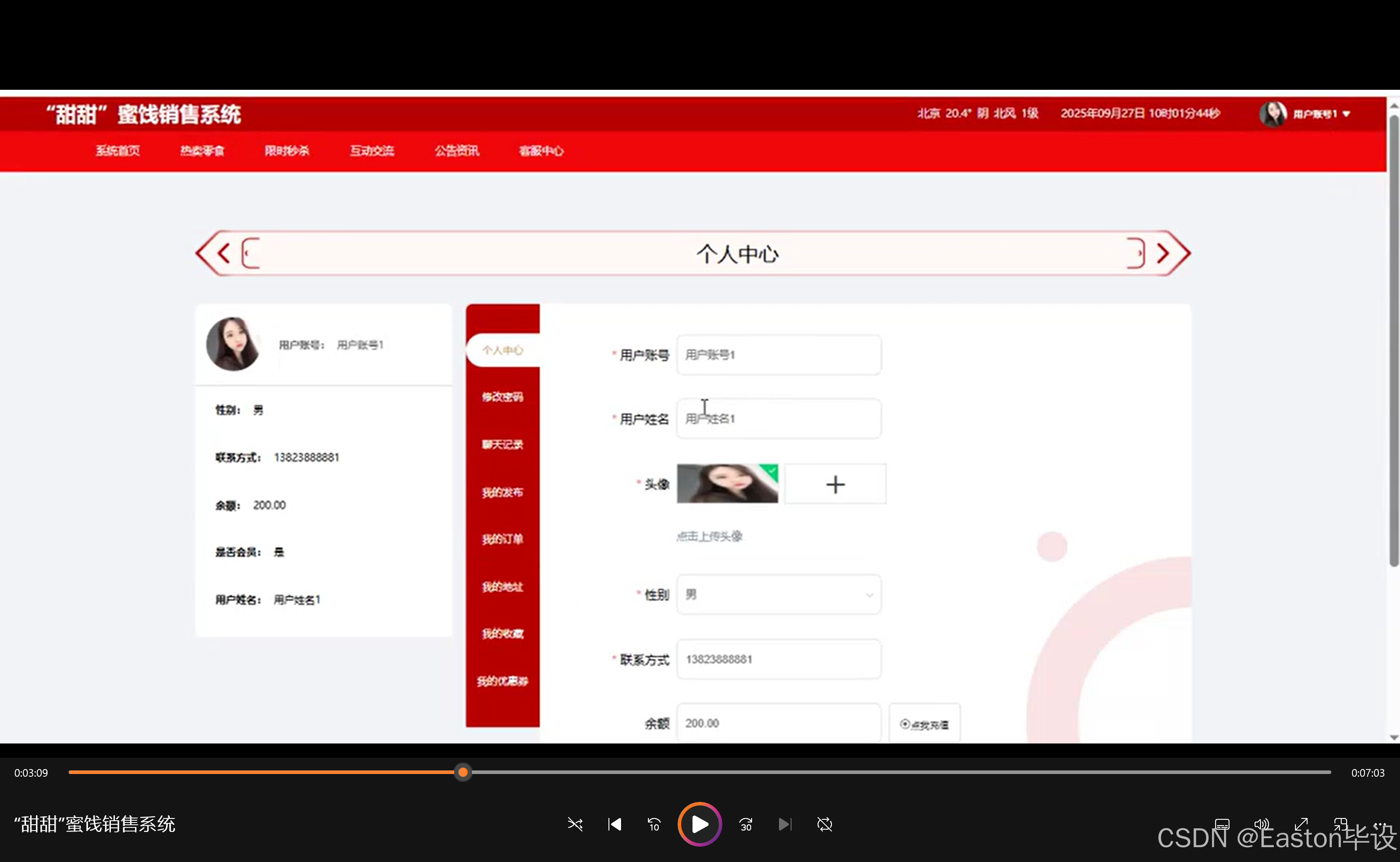Switch the video player to fullscreen
The width and height of the screenshot is (1400, 862).
[1301, 824]
